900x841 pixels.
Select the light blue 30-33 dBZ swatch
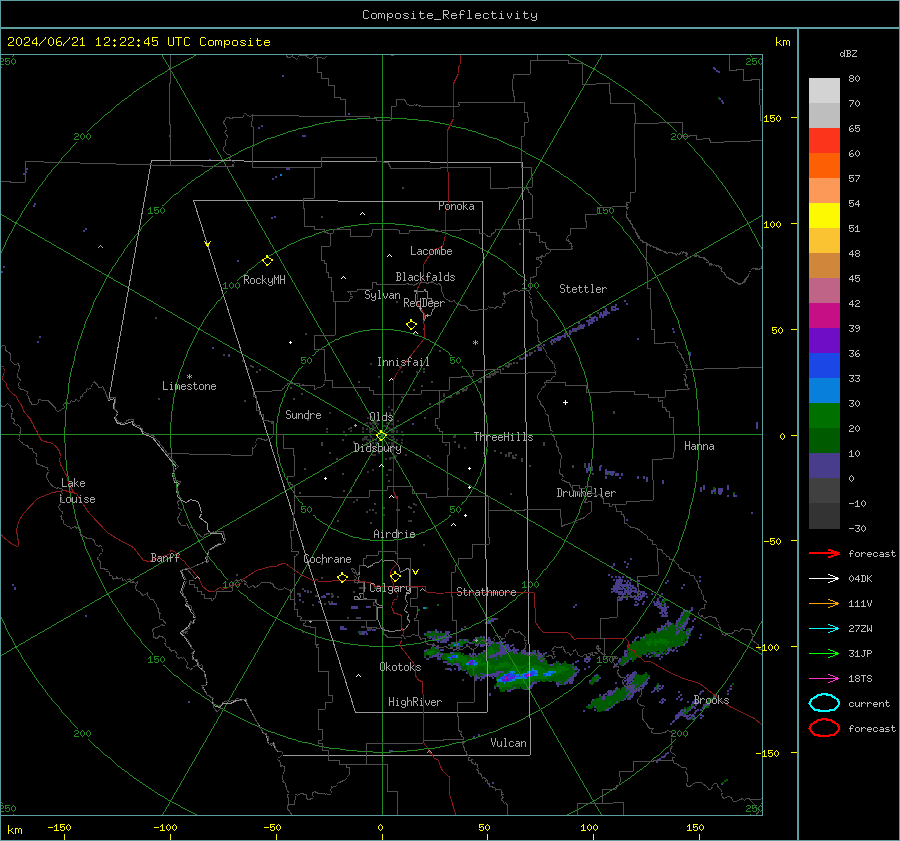click(824, 390)
